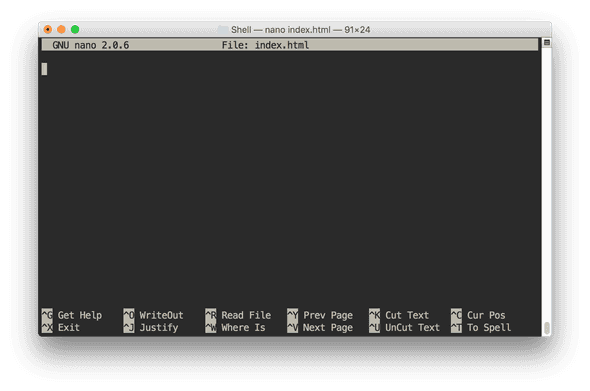Click the ^G Get Help shortcut
The image size is (590, 391).
[72, 315]
